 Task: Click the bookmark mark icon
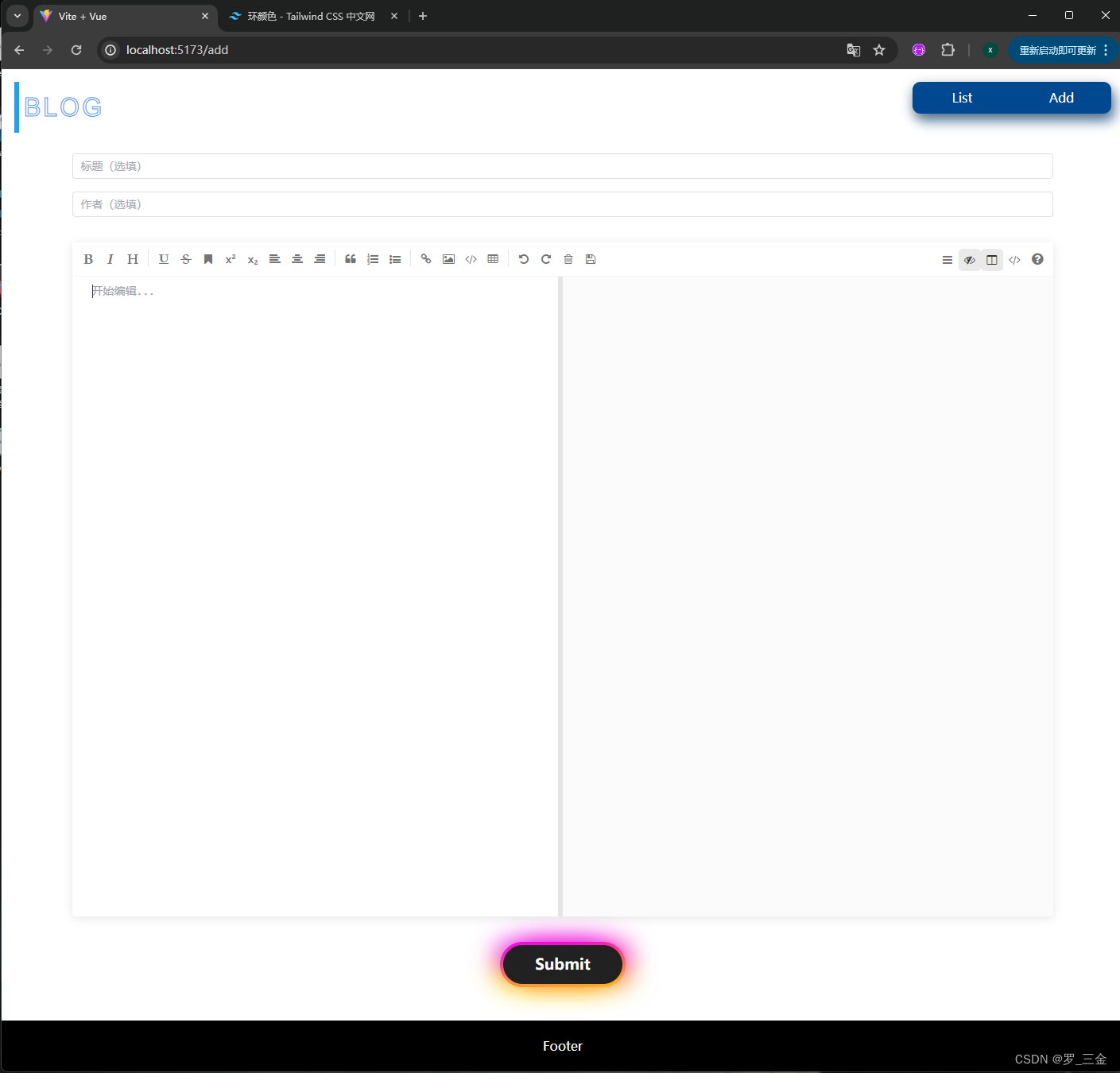(x=208, y=259)
